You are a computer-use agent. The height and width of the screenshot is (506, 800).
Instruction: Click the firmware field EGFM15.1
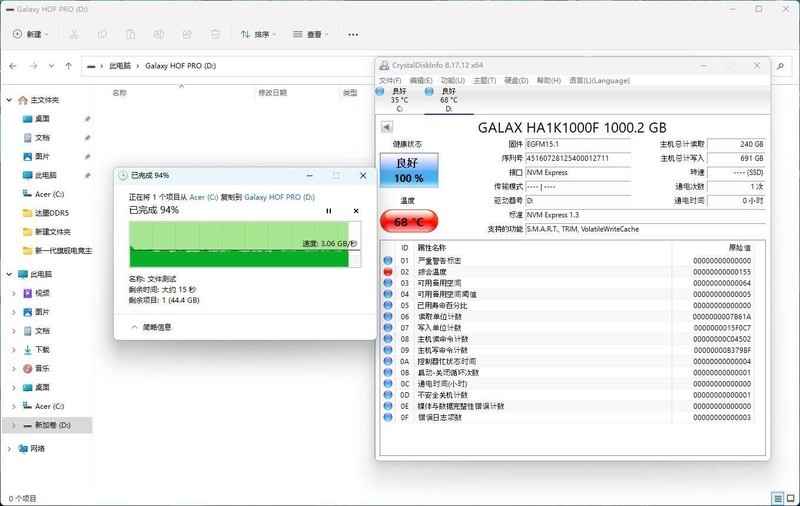(578, 144)
